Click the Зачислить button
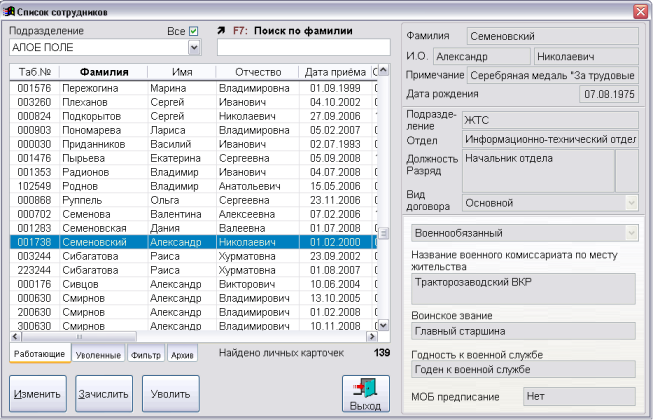653x420 pixels. click(x=104, y=394)
